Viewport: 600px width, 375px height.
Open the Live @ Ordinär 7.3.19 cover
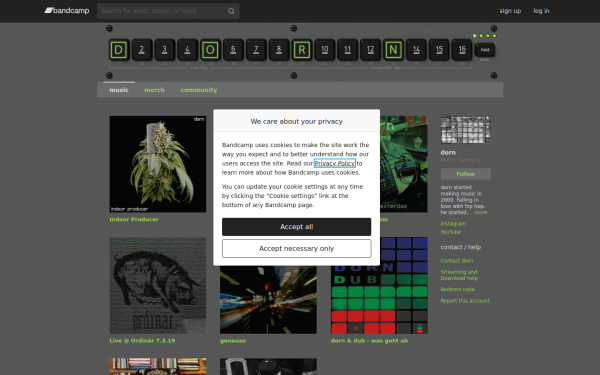[158, 285]
